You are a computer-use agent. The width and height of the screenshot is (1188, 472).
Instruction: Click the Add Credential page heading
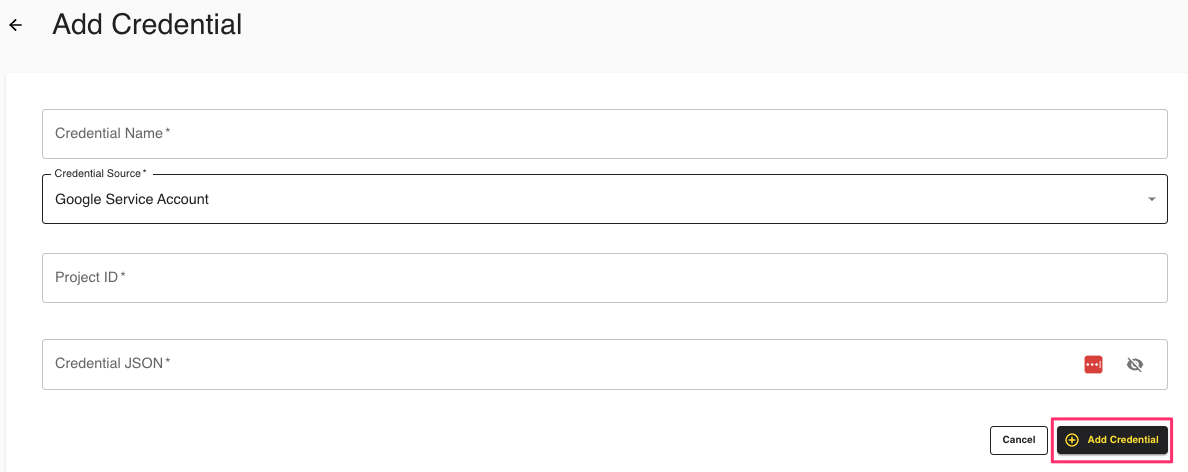[147, 24]
